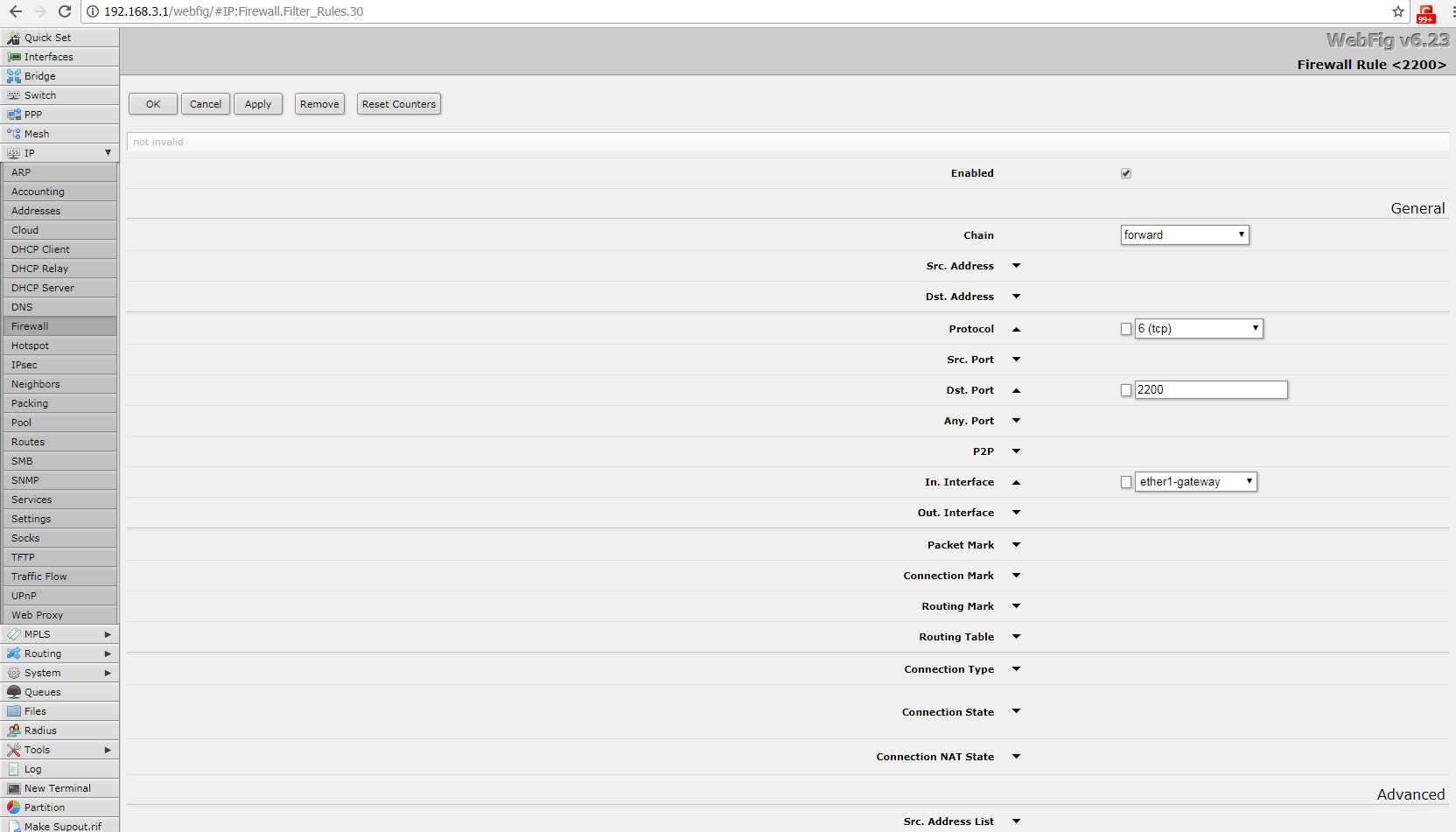Expand the Any. Port field
This screenshot has width=1456, height=832.
(x=1016, y=421)
